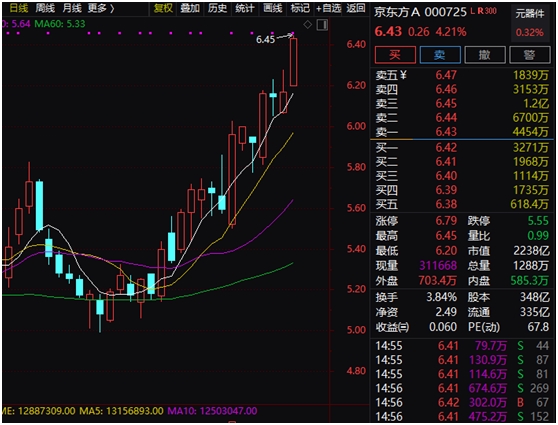Select the 卖四 price 6.46

[446, 89]
